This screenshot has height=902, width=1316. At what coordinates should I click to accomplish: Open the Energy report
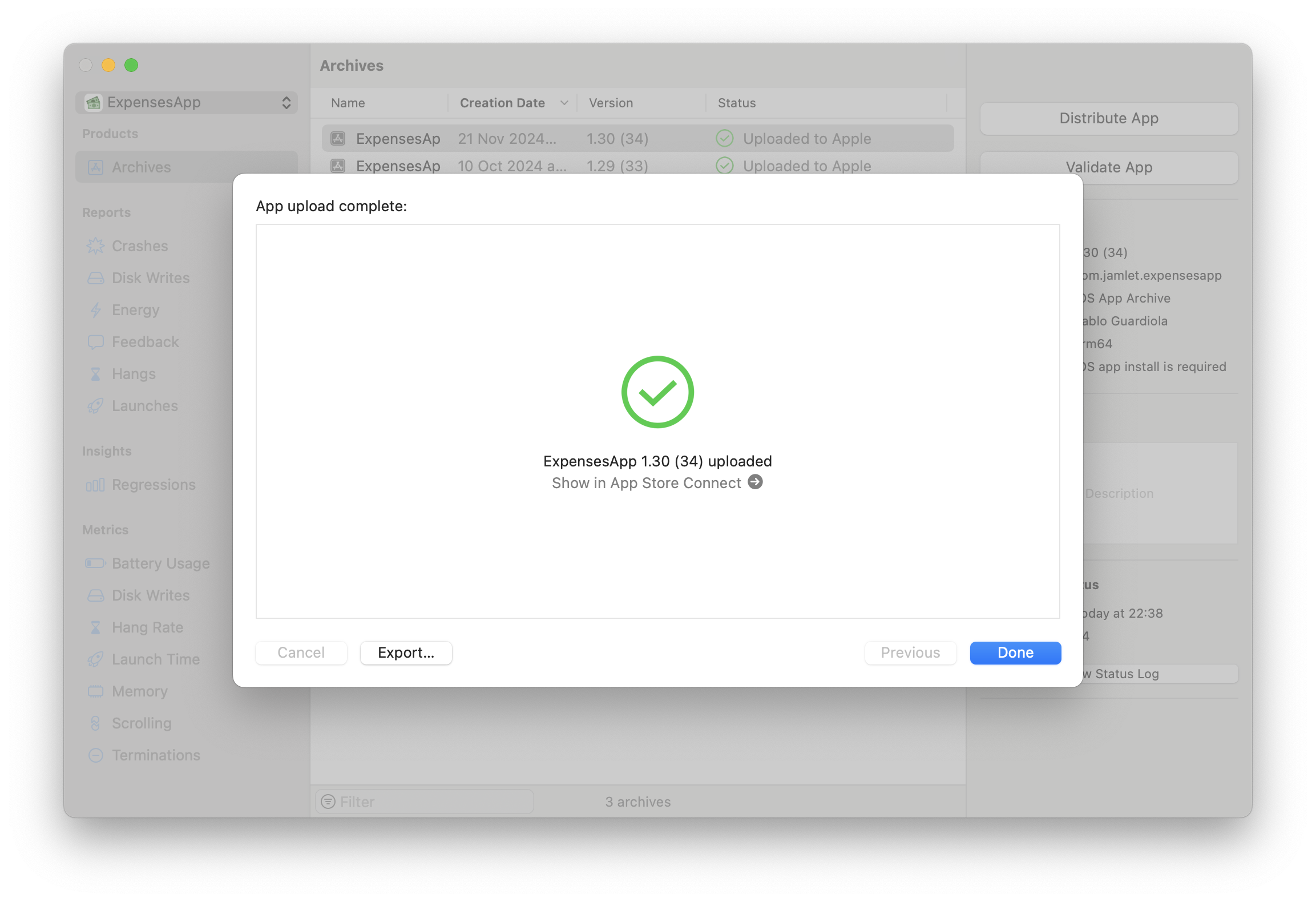pos(135,310)
